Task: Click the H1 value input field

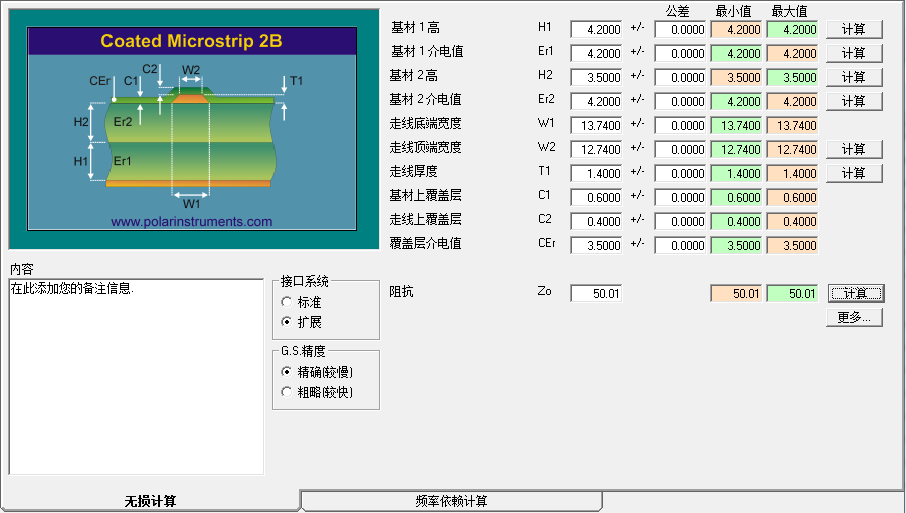Action: pyautogui.click(x=596, y=29)
